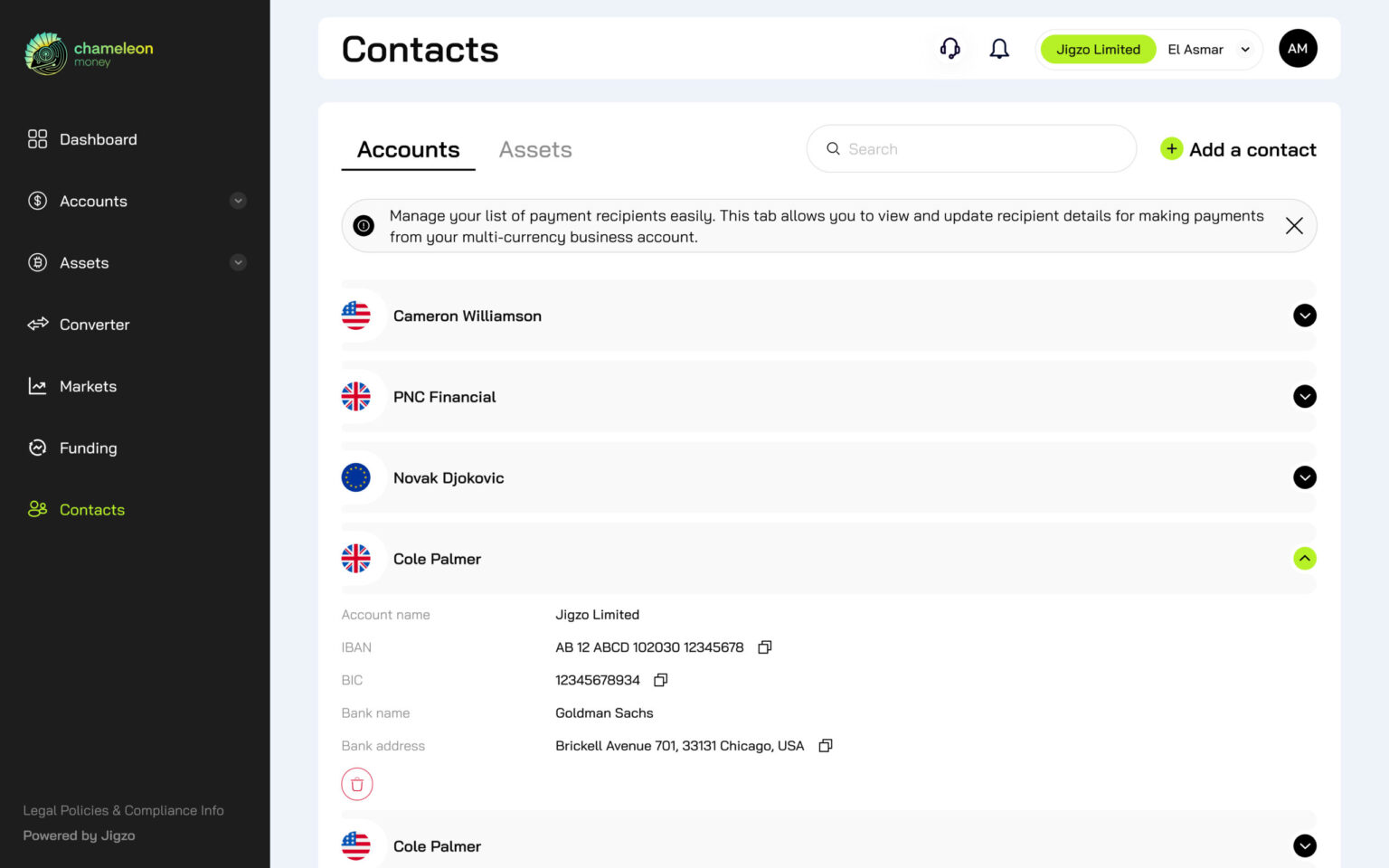Copy the BIC code
Image resolution: width=1389 pixels, height=868 pixels.
(x=660, y=680)
